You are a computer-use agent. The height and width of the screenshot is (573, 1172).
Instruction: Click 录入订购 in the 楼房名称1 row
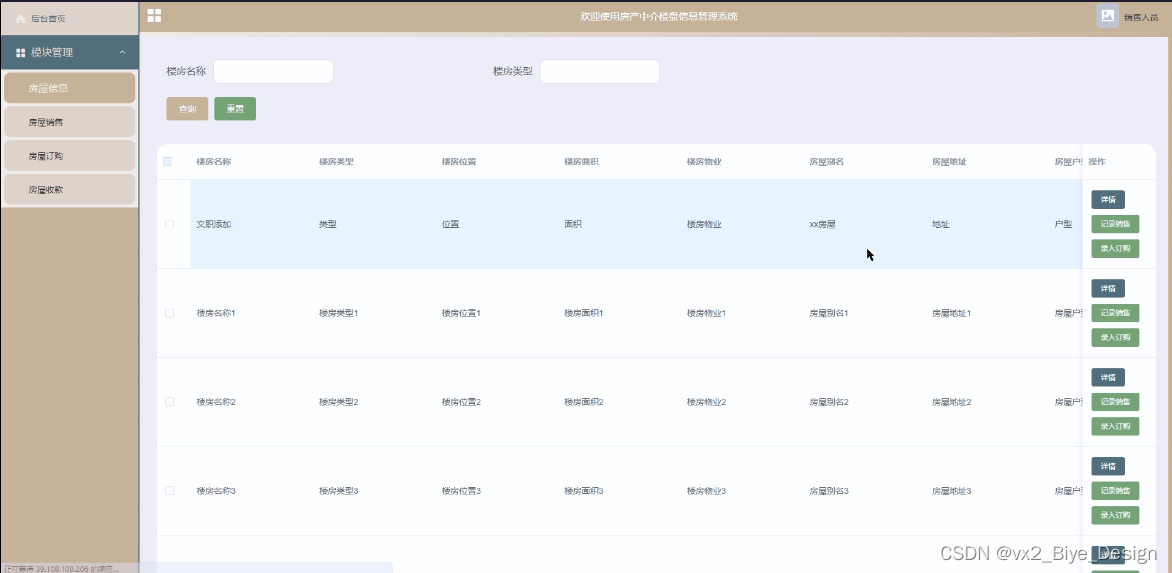pos(1115,337)
